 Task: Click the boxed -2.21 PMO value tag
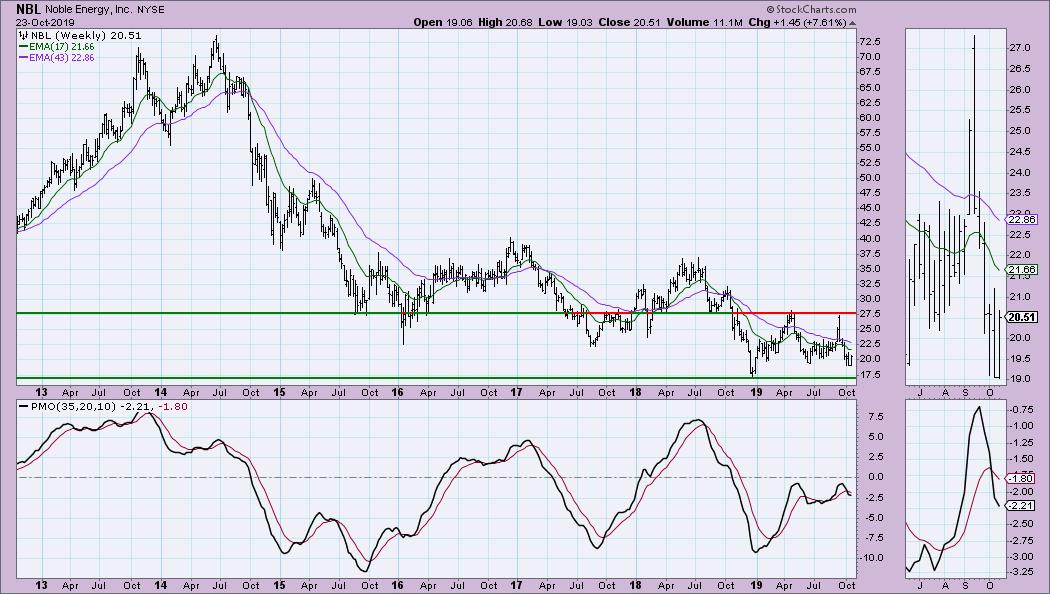coord(1022,506)
